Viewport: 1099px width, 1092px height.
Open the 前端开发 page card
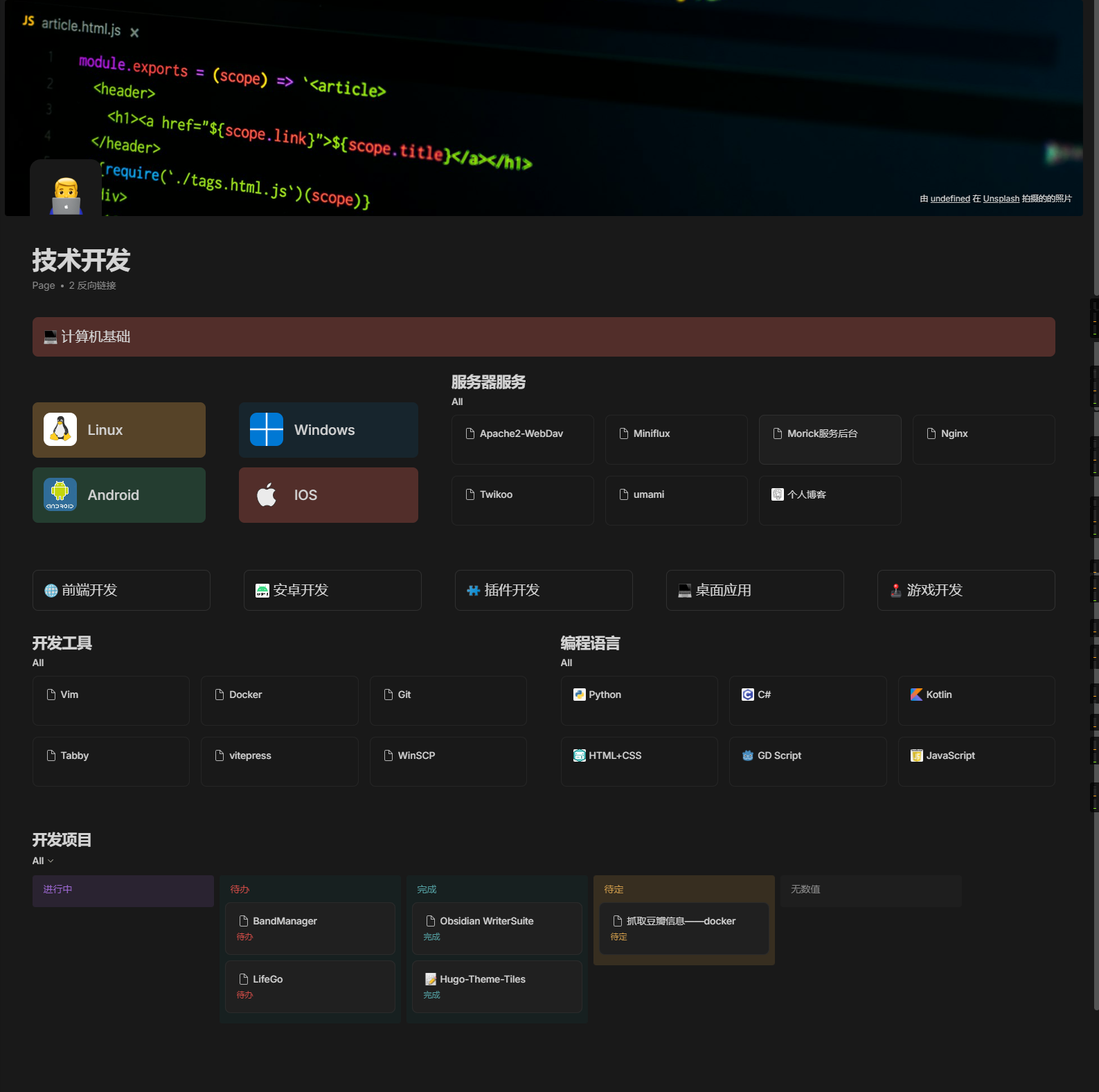[121, 590]
